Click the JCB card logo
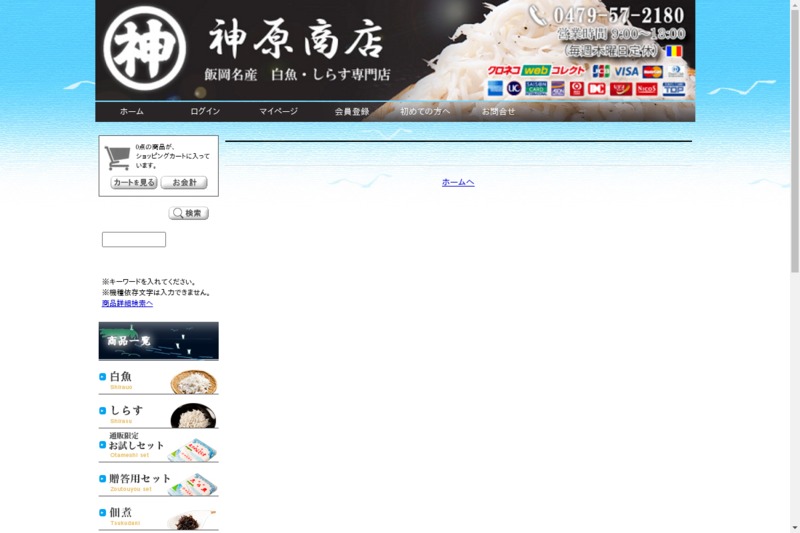 [600, 71]
